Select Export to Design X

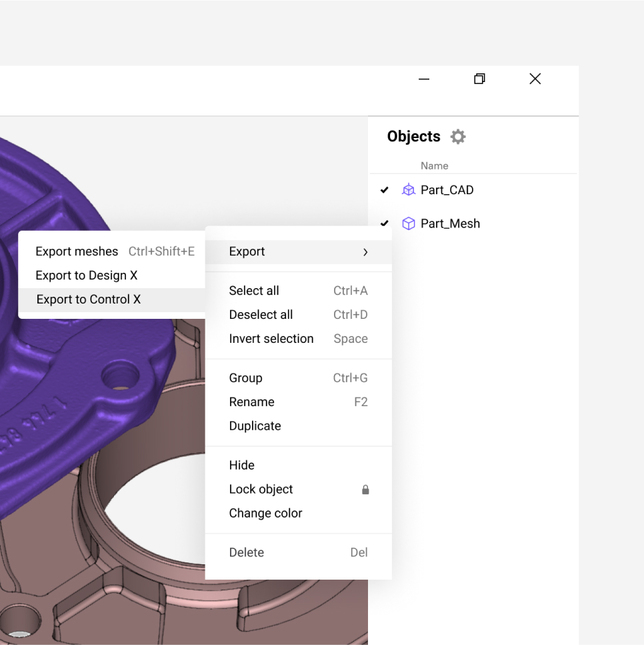(87, 276)
